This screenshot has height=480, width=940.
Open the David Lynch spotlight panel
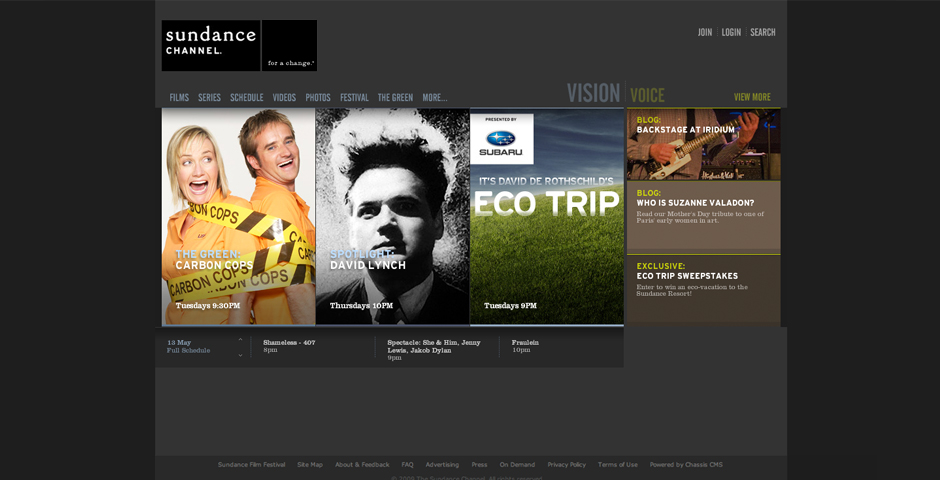pos(393,216)
